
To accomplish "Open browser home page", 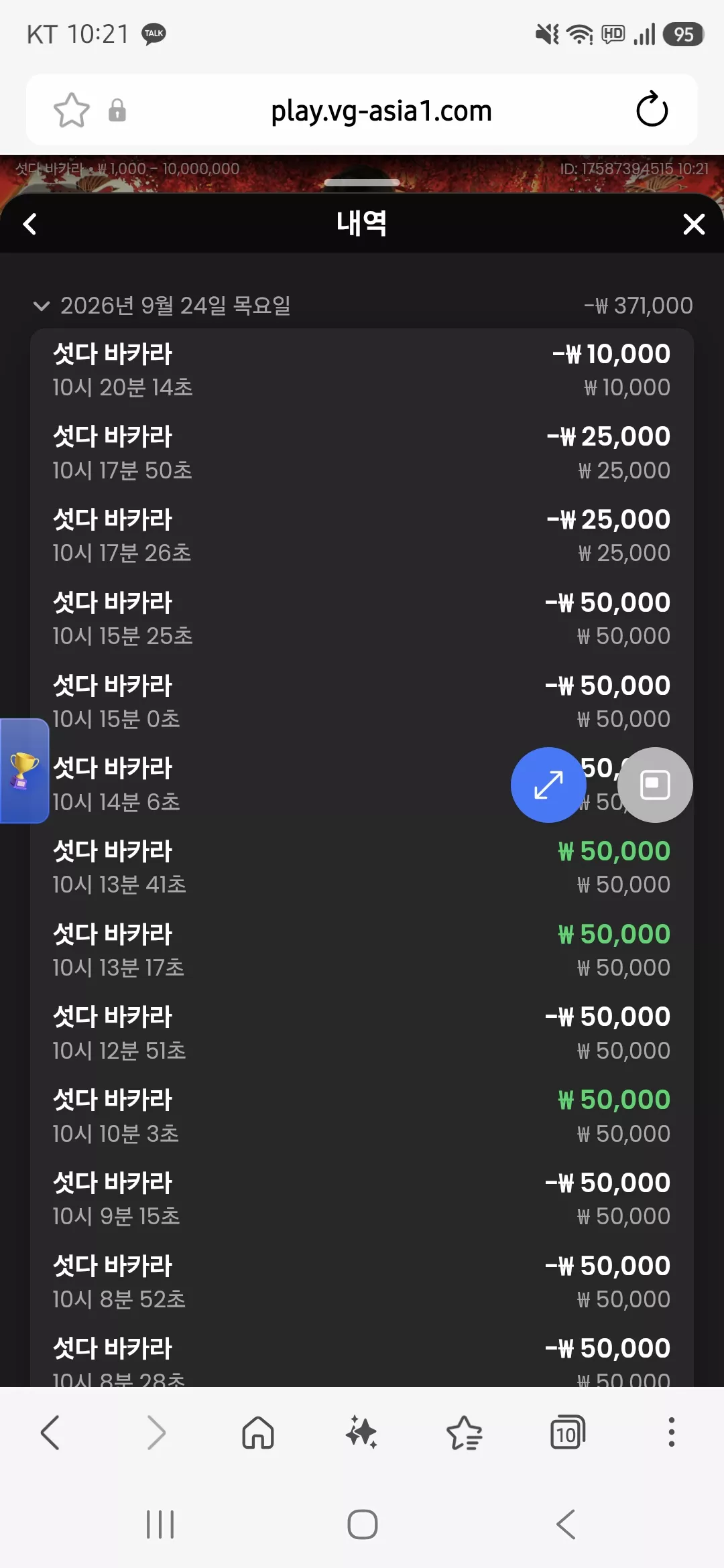I will tap(258, 1433).
